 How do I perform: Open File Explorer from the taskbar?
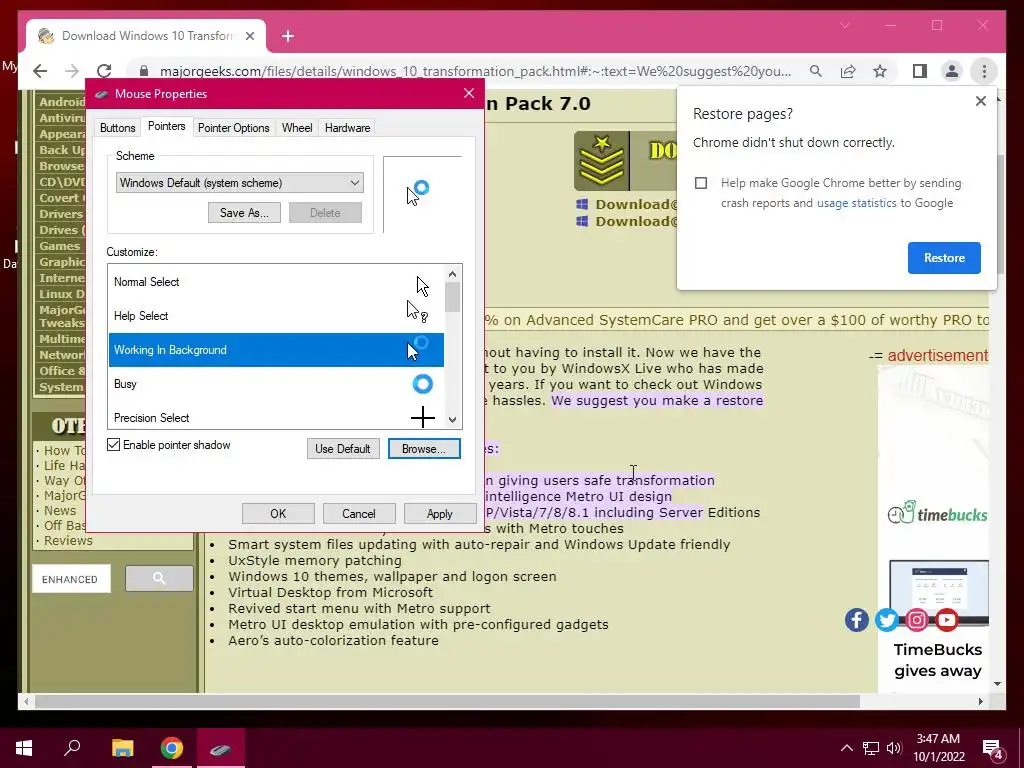coord(122,748)
